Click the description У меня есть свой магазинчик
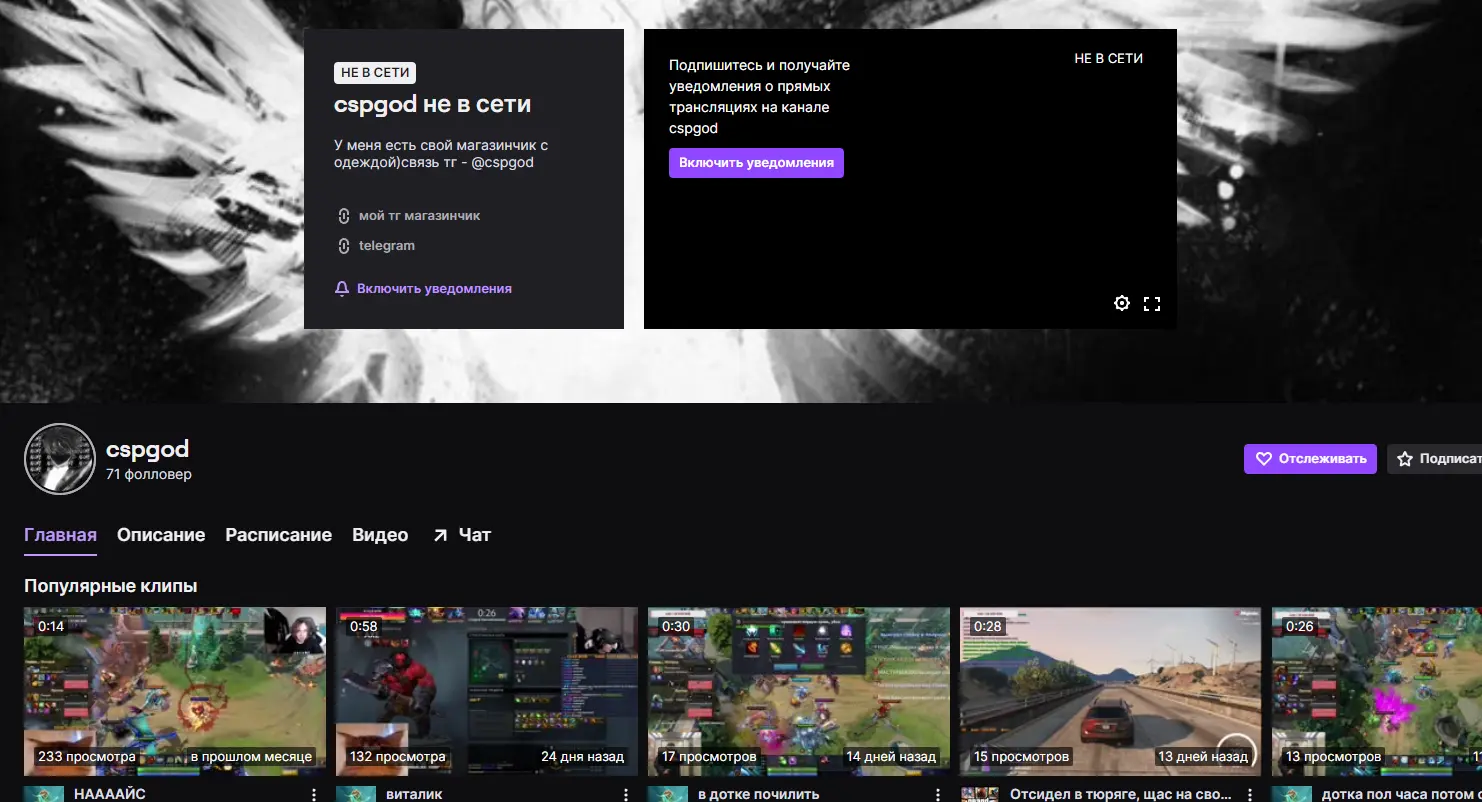 [x=441, y=153]
